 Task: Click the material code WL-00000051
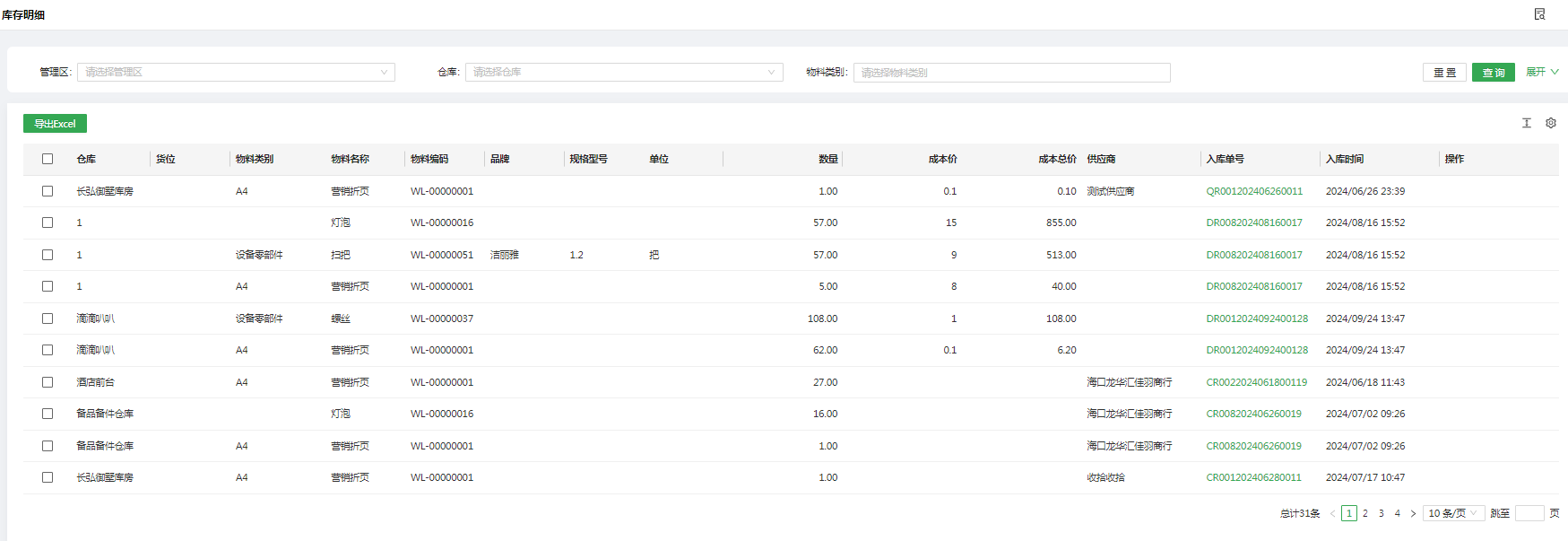442,255
